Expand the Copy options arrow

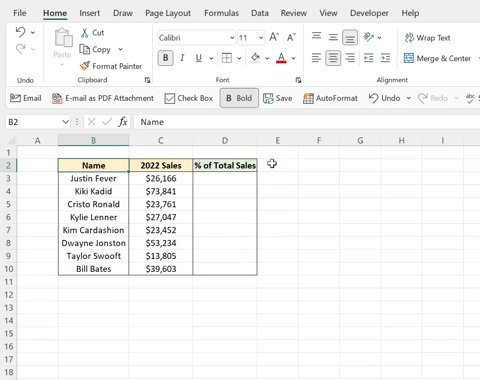[120, 50]
